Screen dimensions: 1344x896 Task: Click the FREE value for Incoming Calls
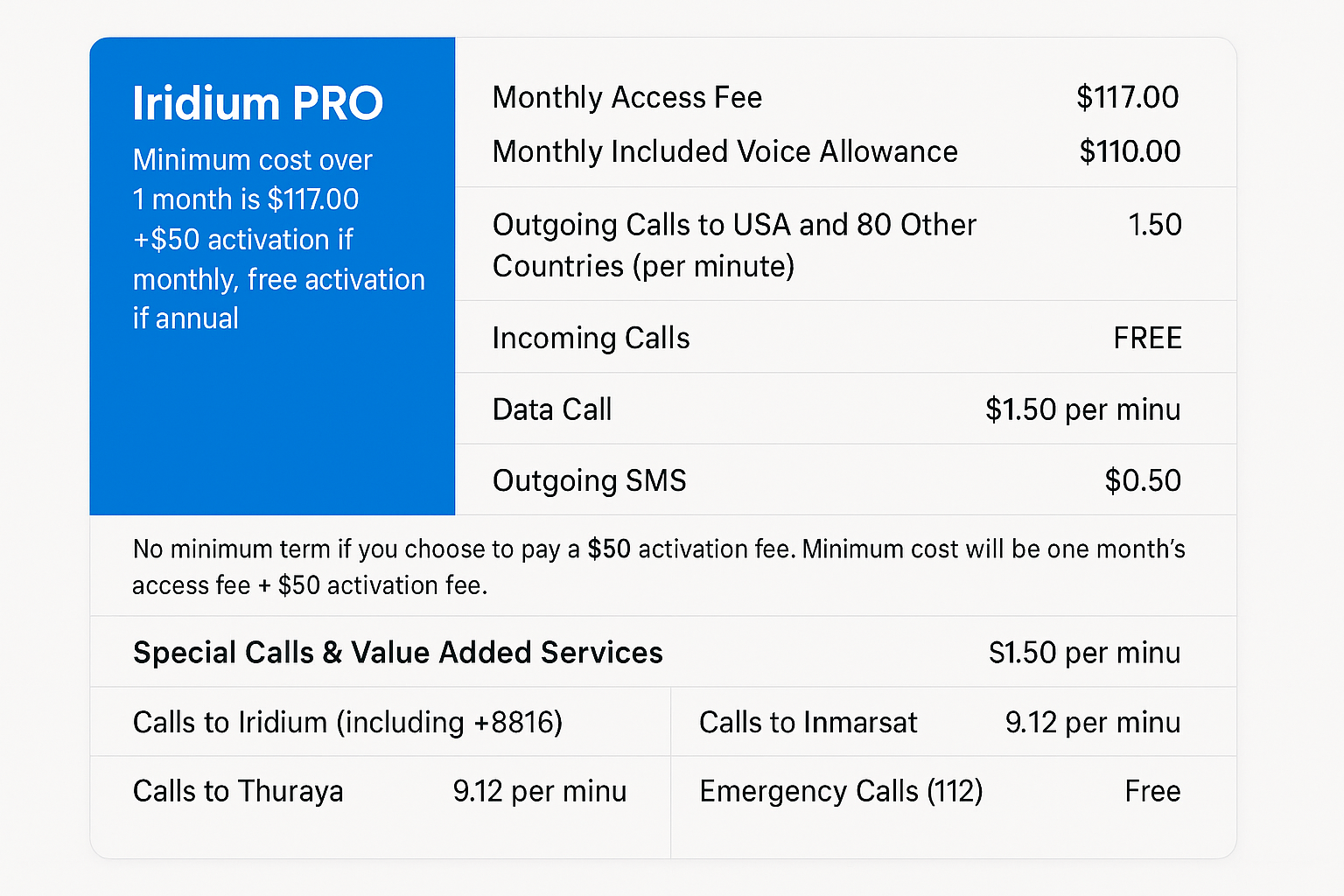pyautogui.click(x=1147, y=338)
